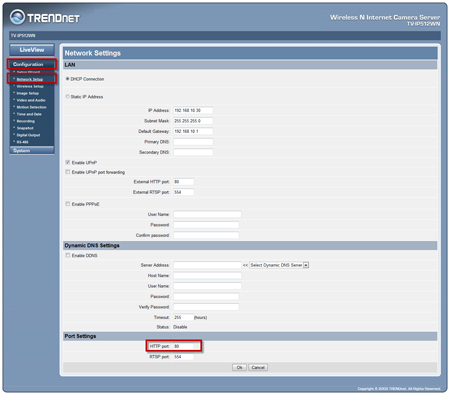Click the External HTTP port field
This screenshot has height=395, width=450.
tap(183, 182)
